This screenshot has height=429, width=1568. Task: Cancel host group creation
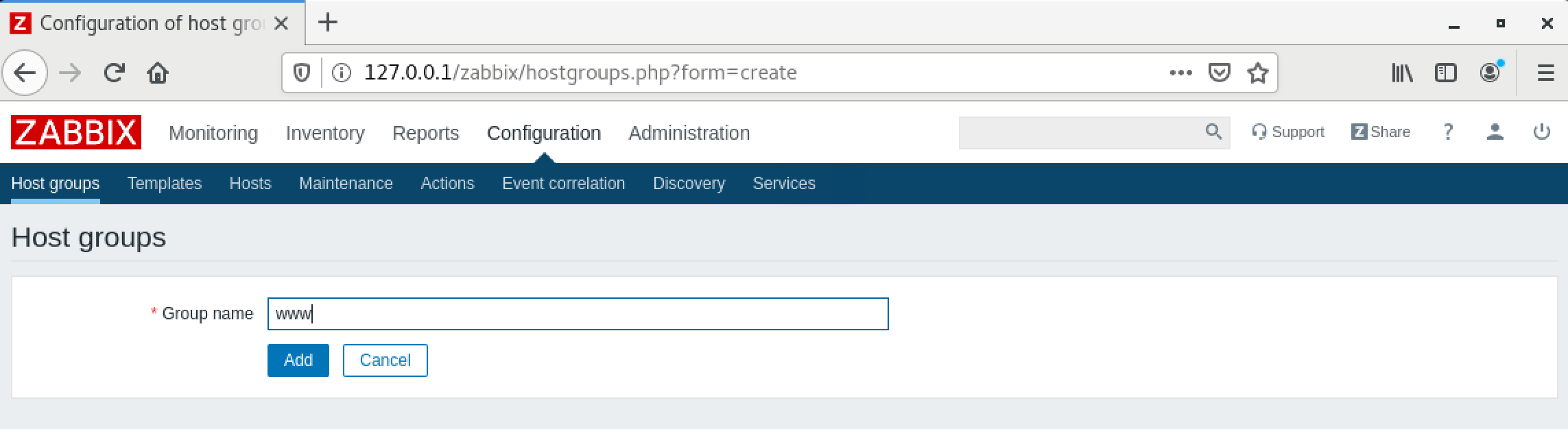(x=385, y=360)
